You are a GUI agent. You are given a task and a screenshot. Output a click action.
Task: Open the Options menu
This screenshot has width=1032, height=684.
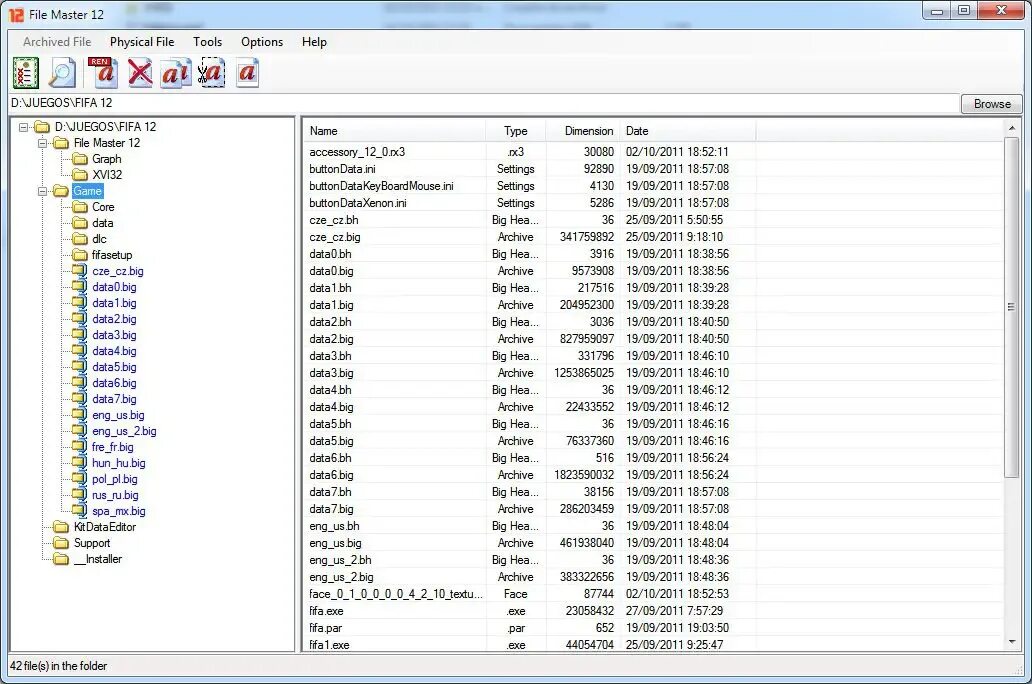pyautogui.click(x=262, y=41)
